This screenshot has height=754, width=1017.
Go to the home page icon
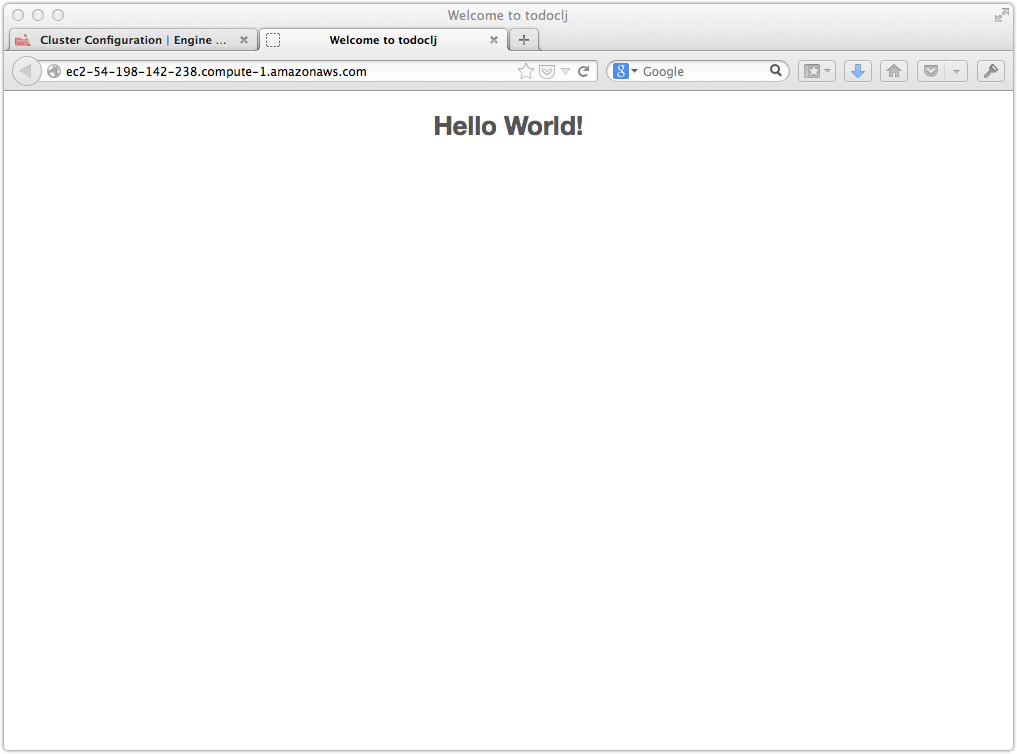coord(893,71)
